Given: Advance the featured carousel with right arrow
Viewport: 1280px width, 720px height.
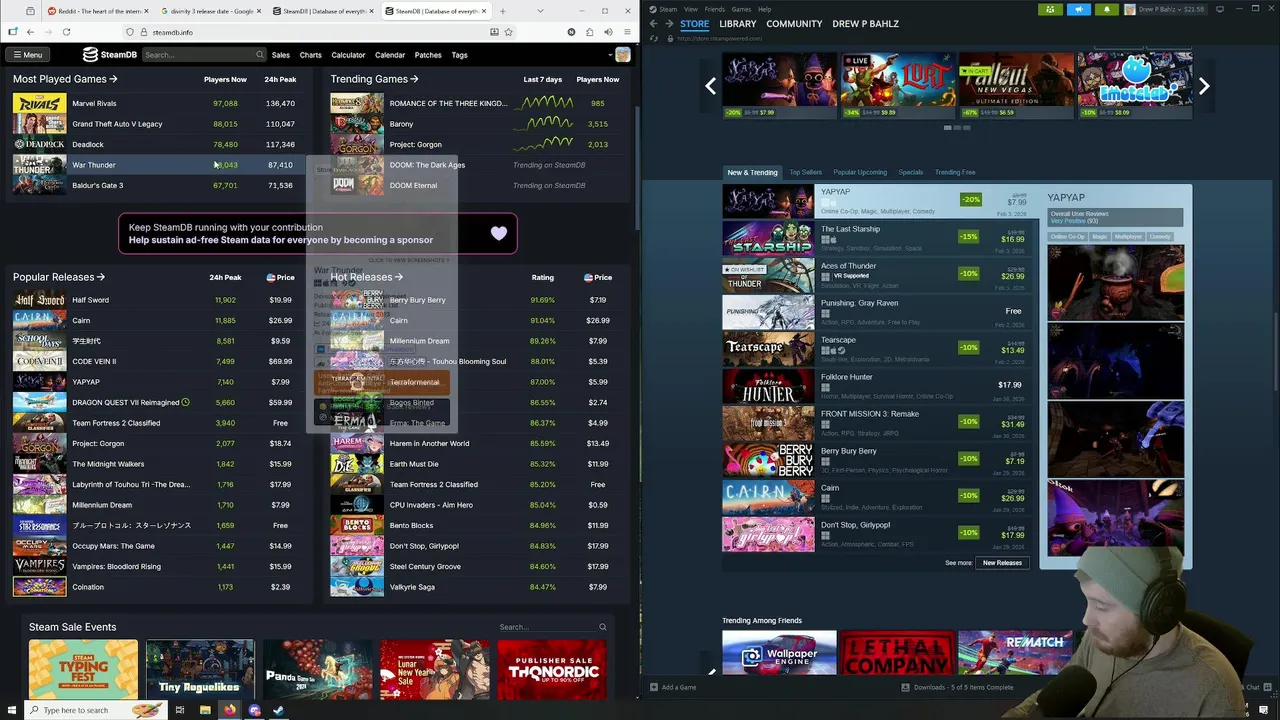Looking at the screenshot, I should coord(1204,86).
